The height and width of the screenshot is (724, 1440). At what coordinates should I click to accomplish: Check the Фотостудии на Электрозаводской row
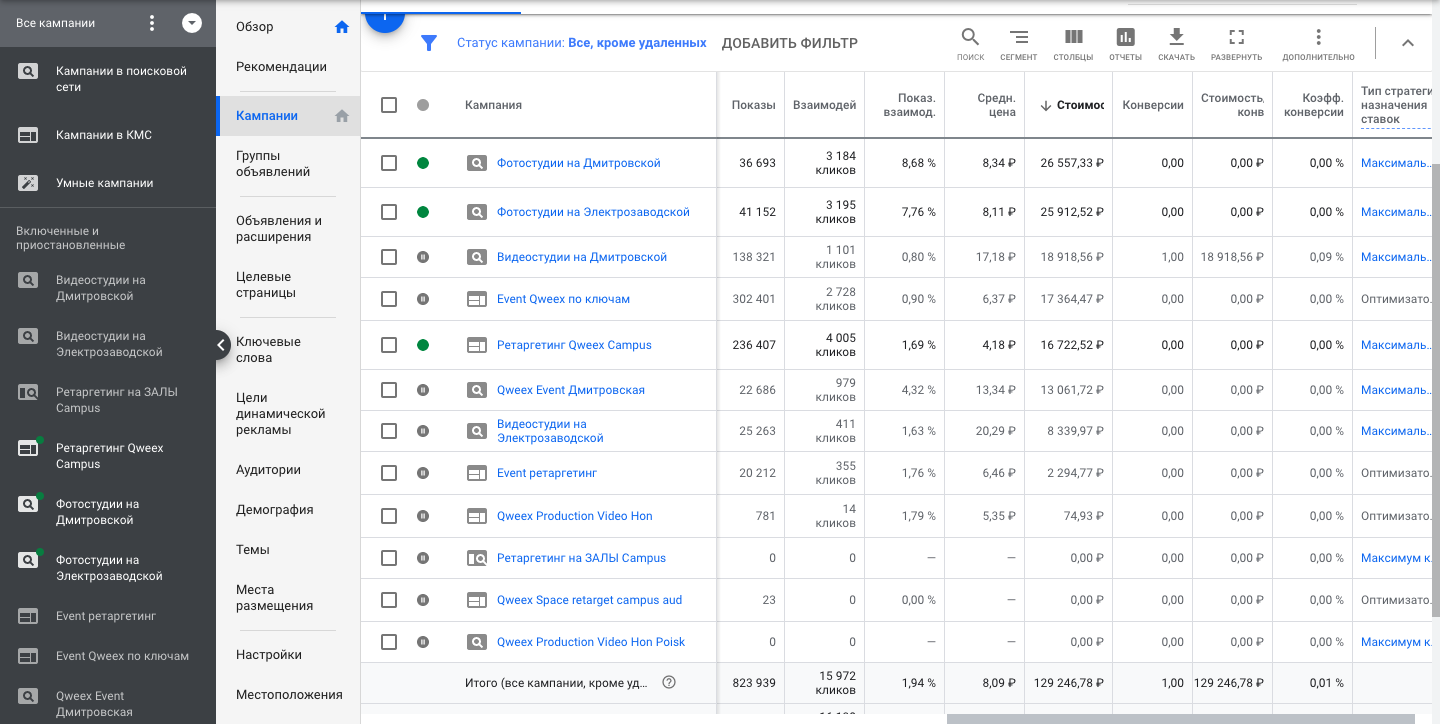pyautogui.click(x=389, y=212)
